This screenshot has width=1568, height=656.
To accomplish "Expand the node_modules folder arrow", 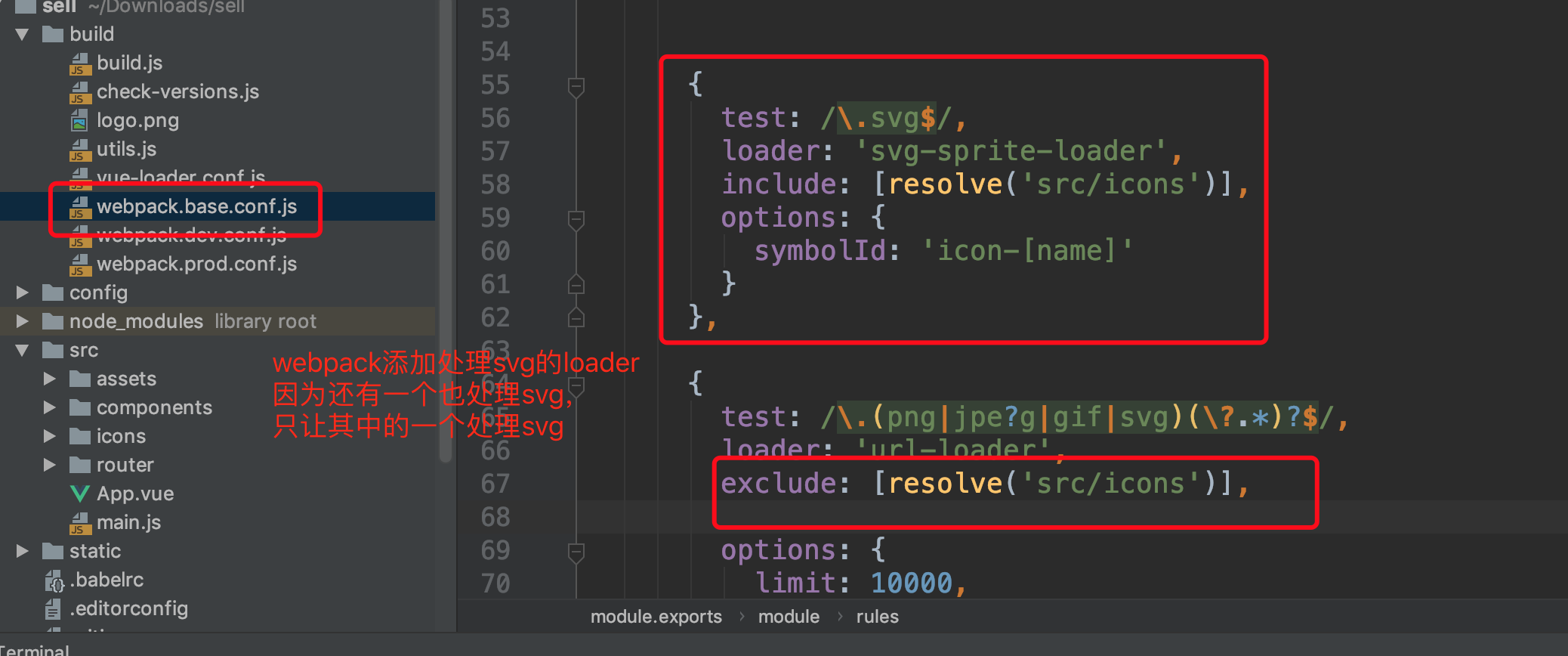I will pyautogui.click(x=22, y=321).
